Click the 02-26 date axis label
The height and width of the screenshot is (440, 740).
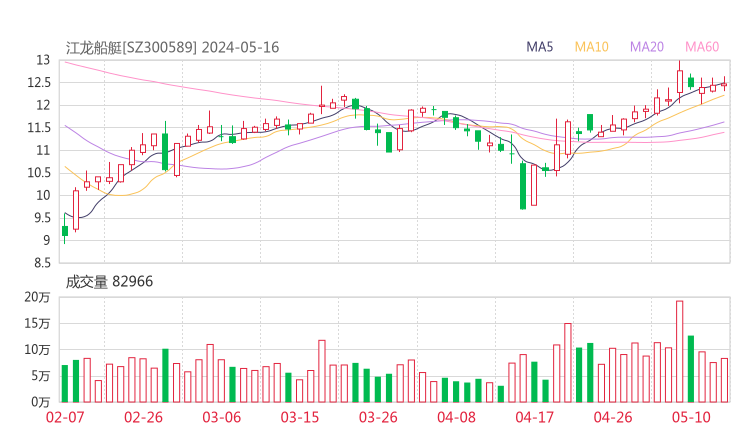143,417
